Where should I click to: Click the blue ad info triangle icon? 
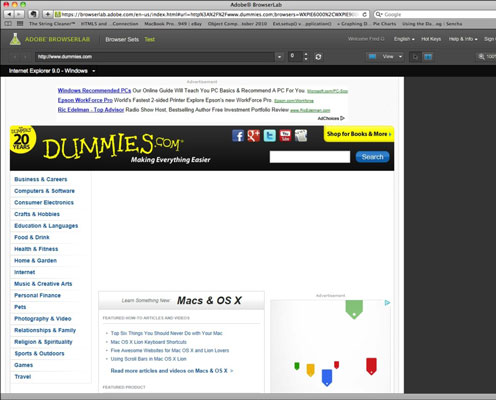[x=387, y=303]
